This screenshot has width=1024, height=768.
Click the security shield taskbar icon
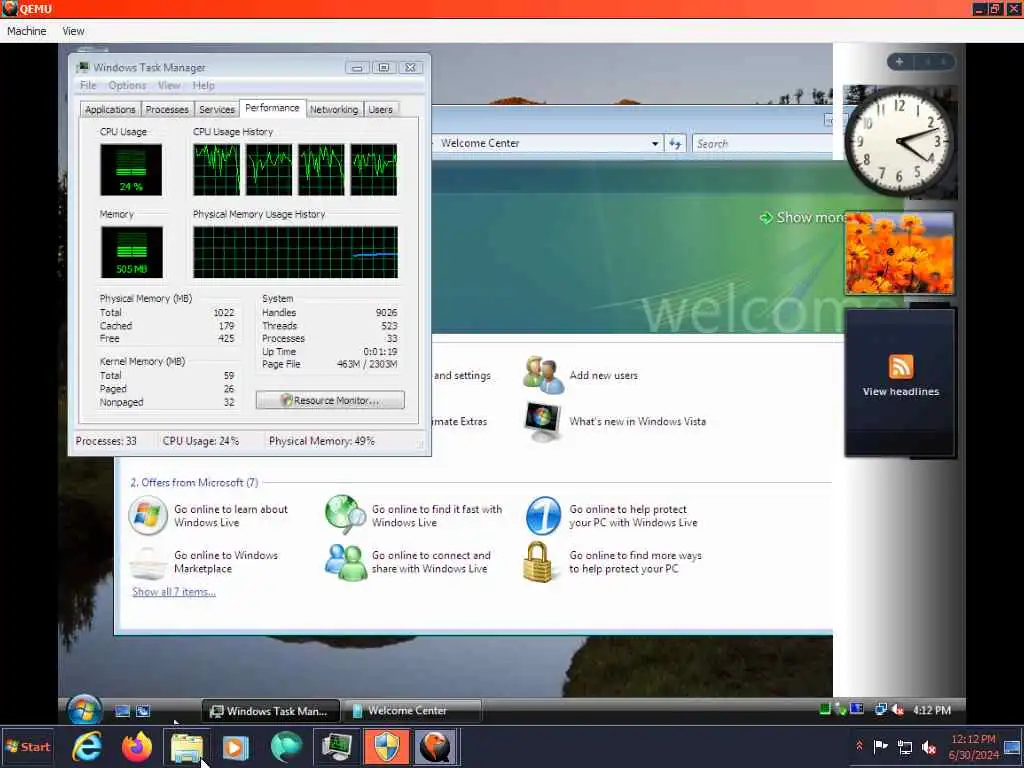[x=387, y=747]
